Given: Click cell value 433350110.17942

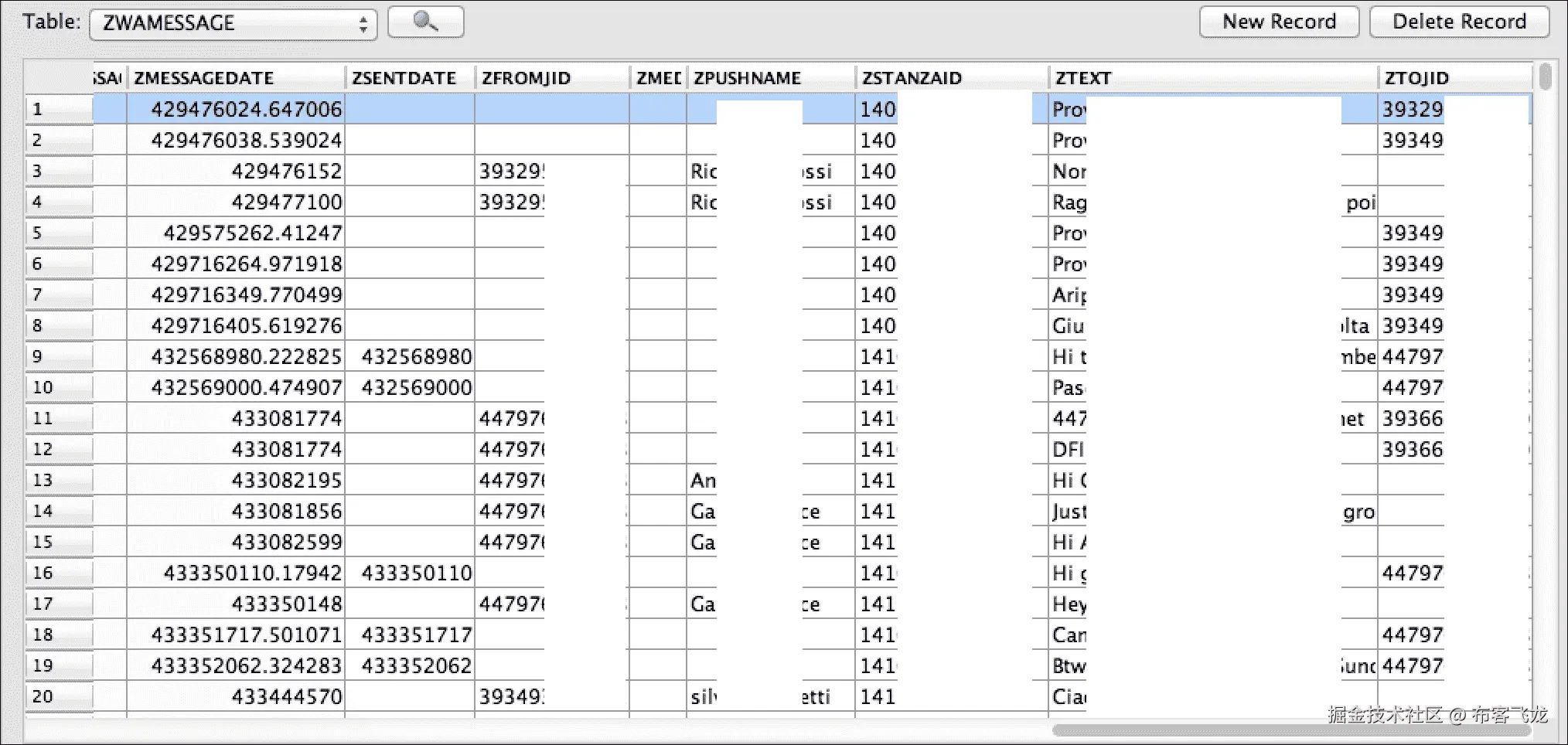Looking at the screenshot, I should click(236, 573).
